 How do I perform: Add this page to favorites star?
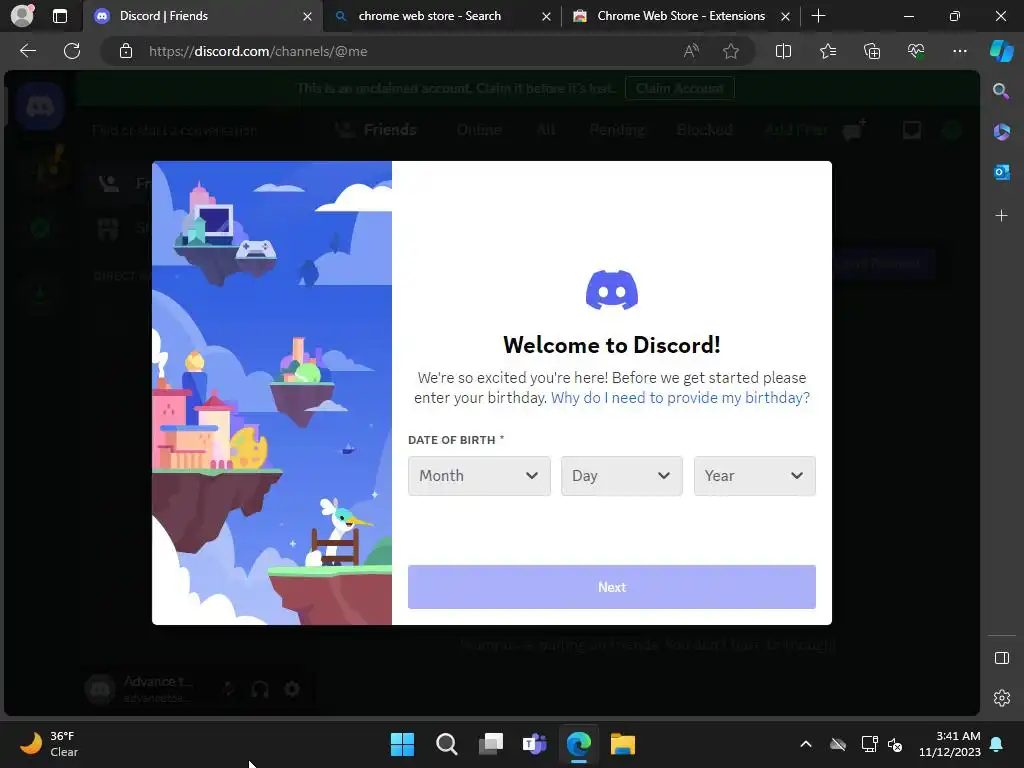pos(731,51)
